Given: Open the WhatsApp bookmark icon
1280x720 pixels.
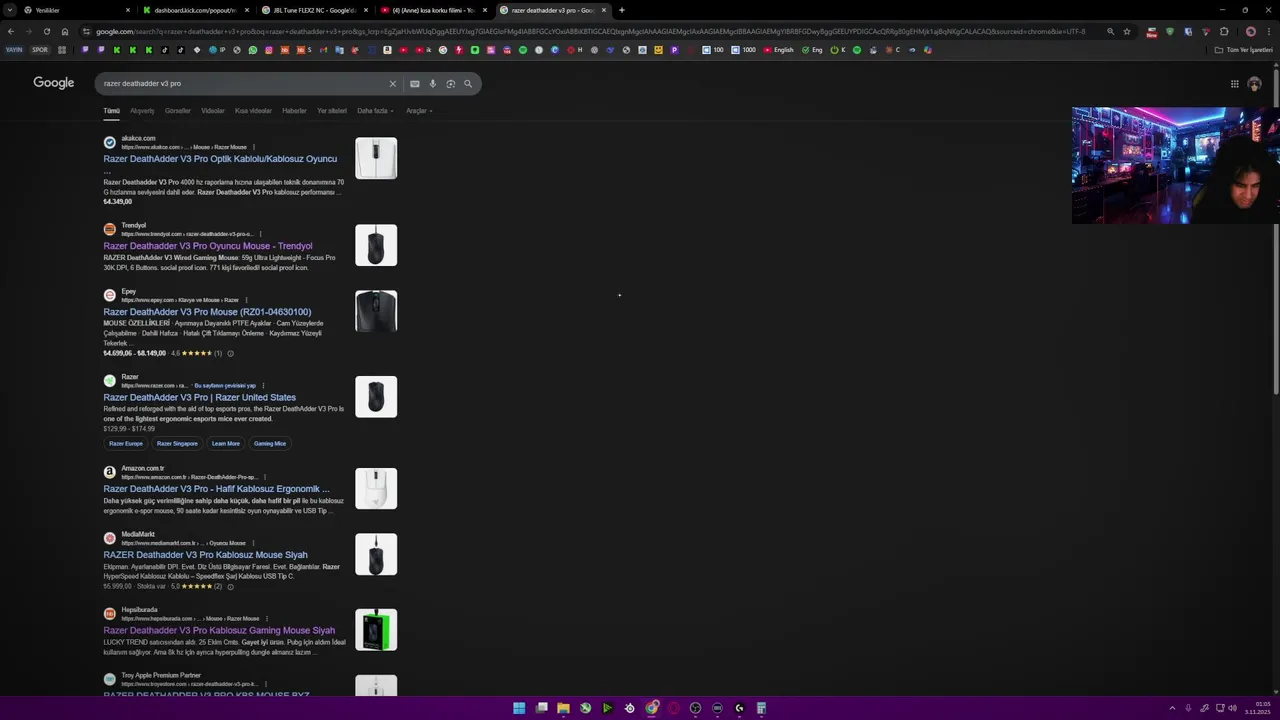Looking at the screenshot, I should click(x=253, y=50).
